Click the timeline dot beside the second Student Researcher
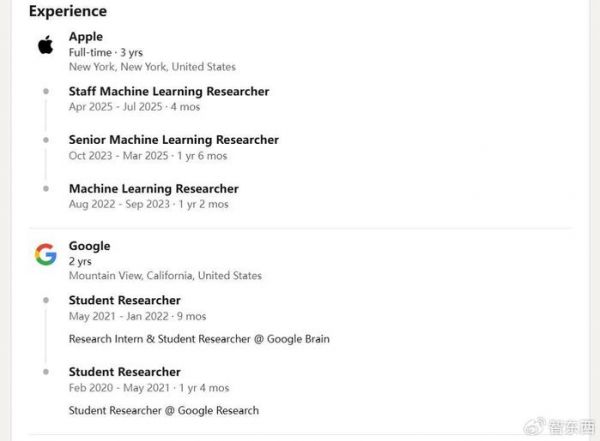Screen dimensions: 600x441 click(x=45, y=372)
